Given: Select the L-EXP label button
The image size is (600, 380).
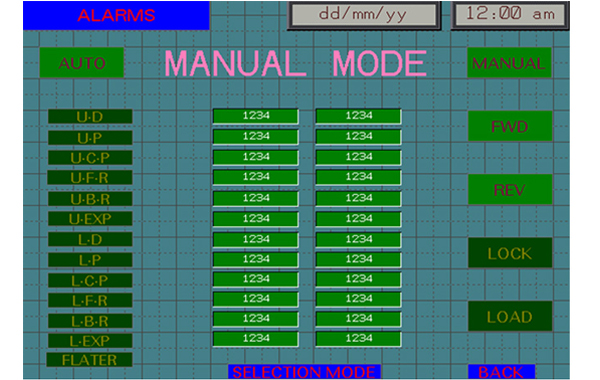Looking at the screenshot, I should (x=90, y=341).
